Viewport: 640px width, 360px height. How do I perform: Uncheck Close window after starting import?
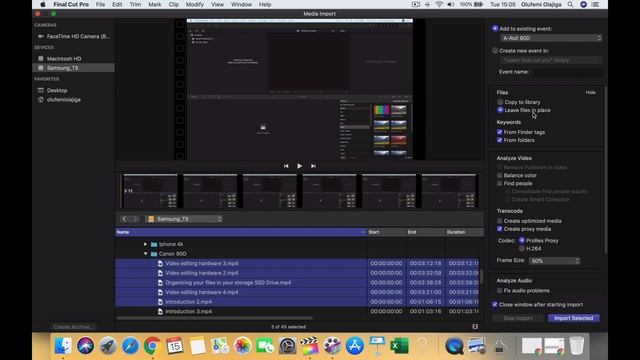point(495,305)
